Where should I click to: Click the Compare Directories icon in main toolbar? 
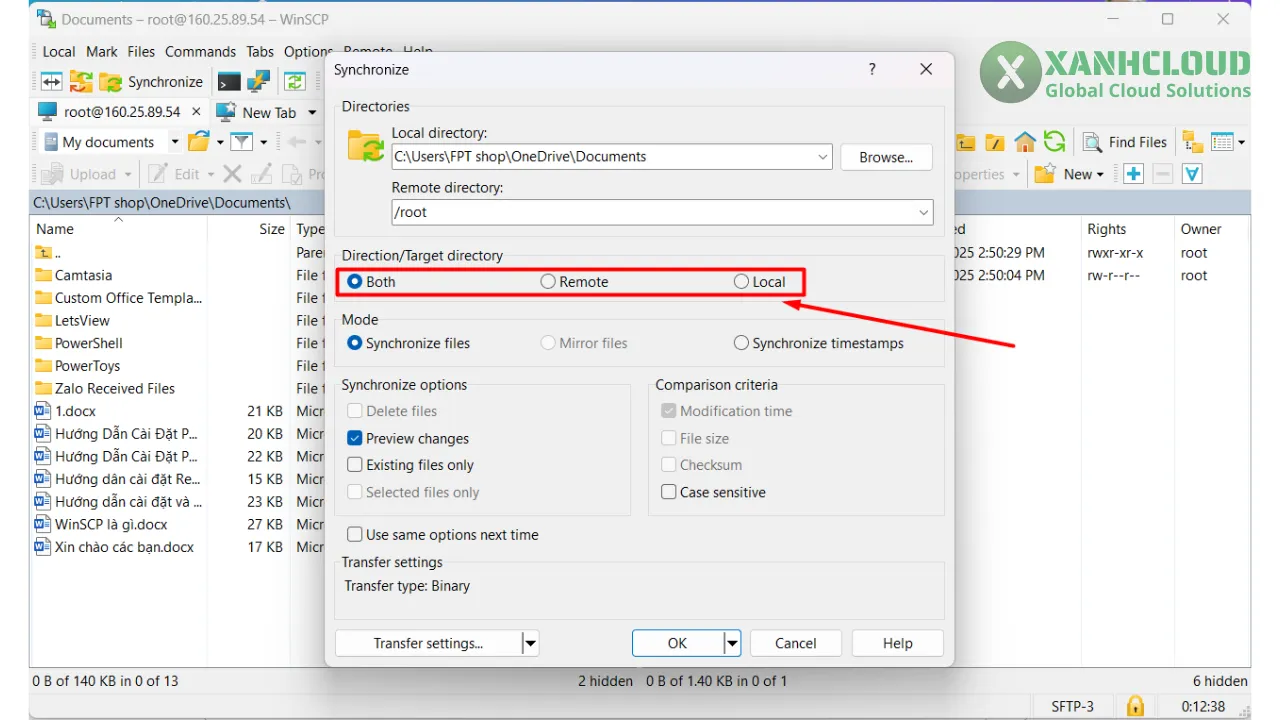(51, 82)
